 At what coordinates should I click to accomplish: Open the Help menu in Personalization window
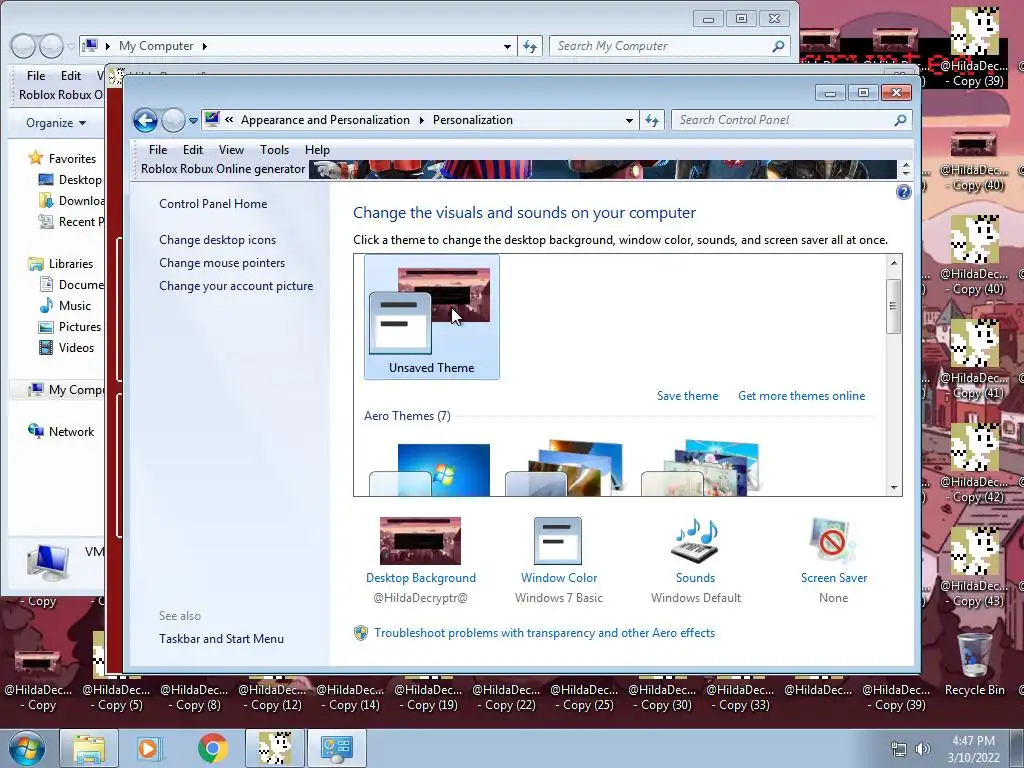(x=317, y=150)
